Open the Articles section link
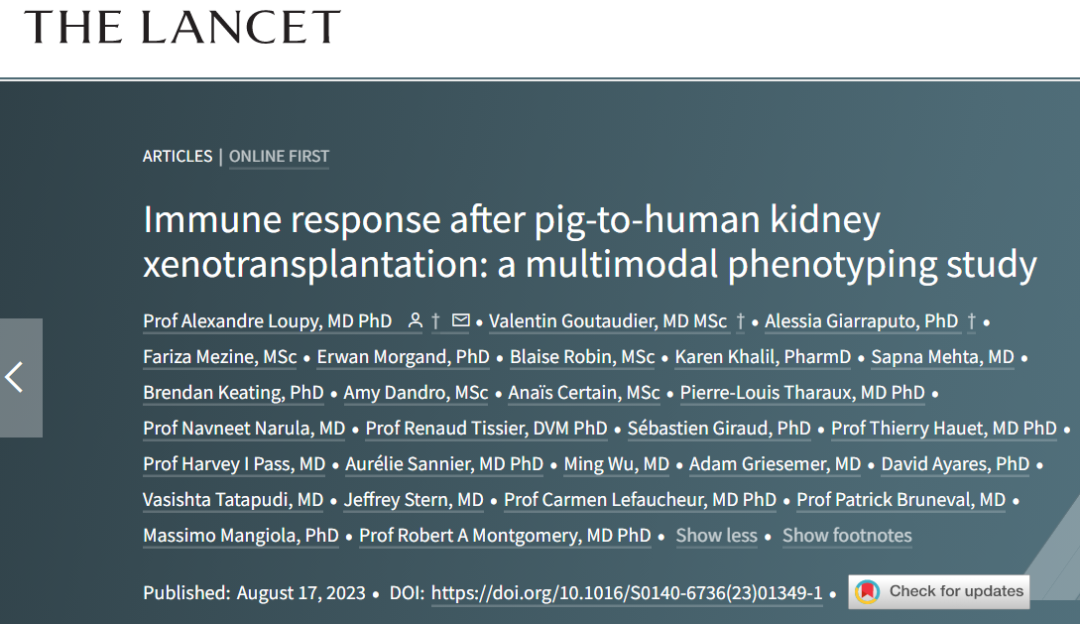The image size is (1080, 624). pos(177,156)
